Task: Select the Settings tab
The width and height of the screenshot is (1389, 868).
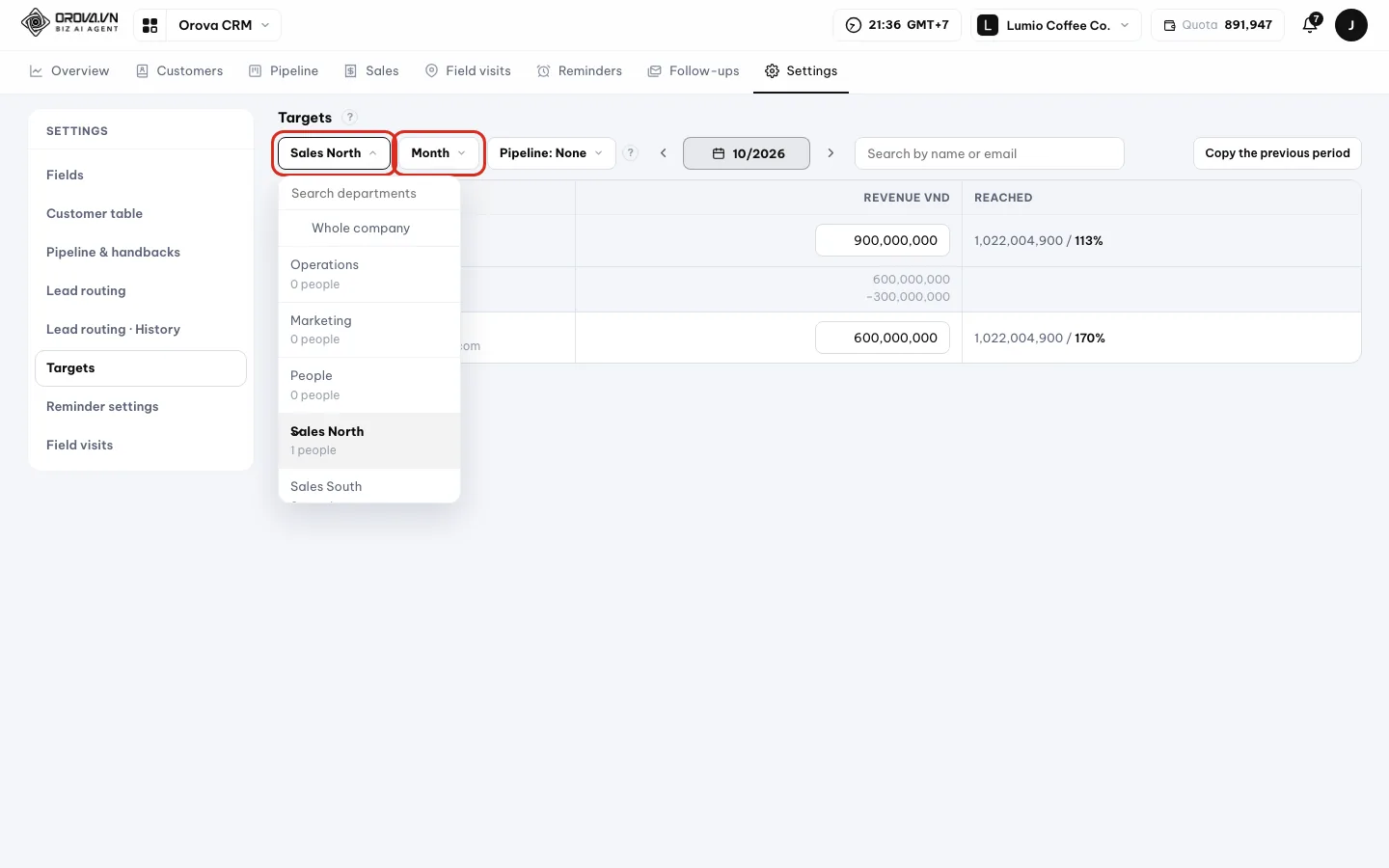Action: (802, 71)
